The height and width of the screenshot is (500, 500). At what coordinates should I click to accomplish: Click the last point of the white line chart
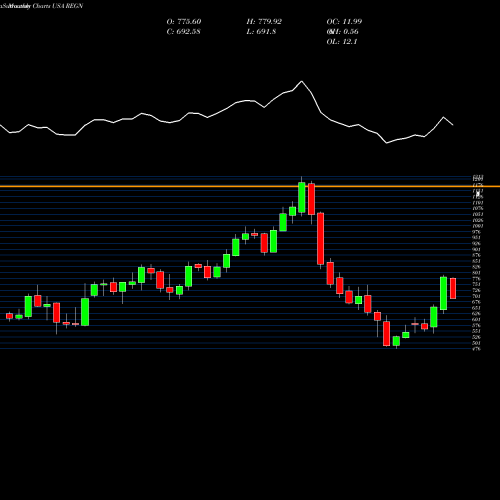453,125
